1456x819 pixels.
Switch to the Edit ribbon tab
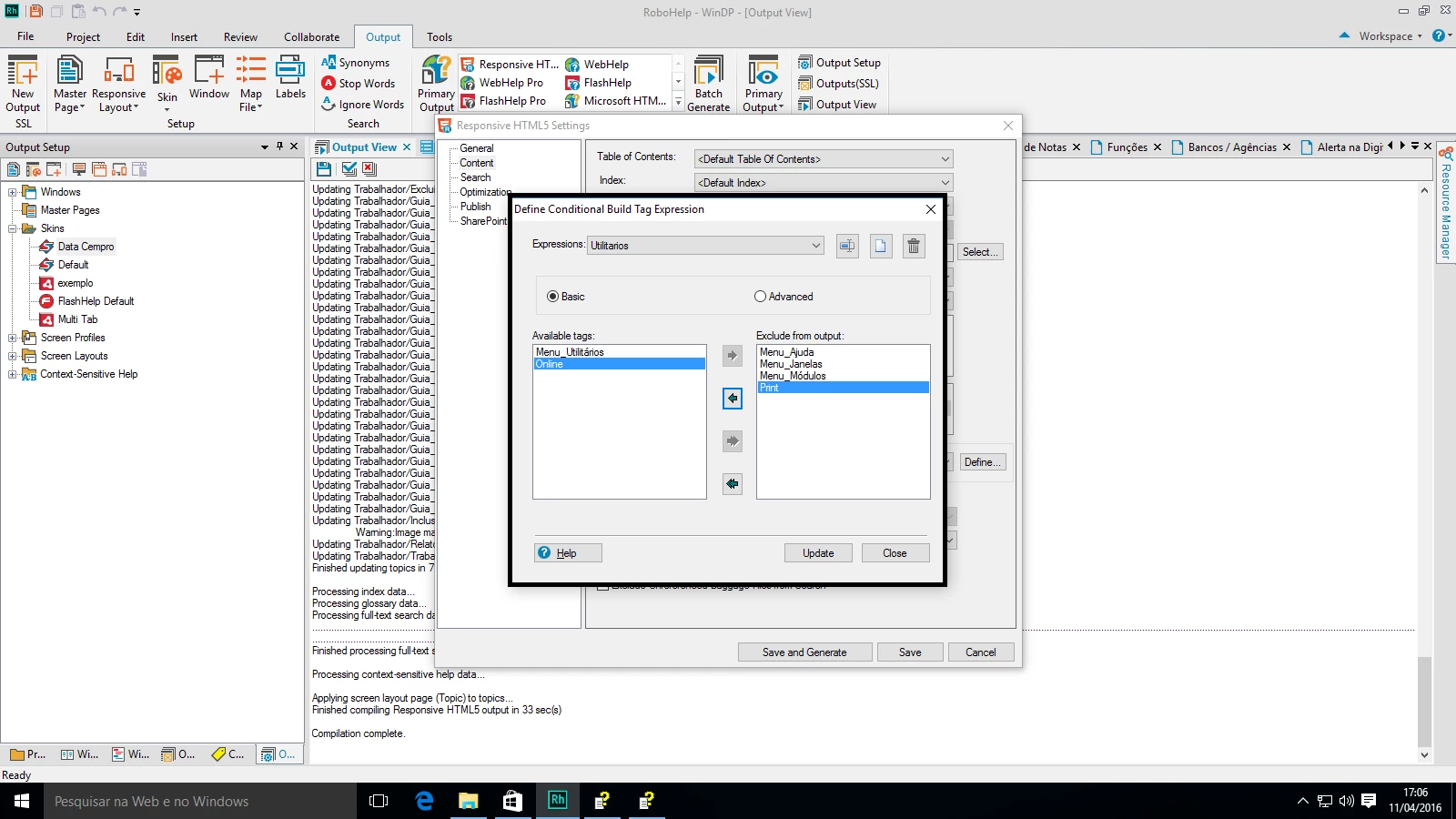coord(136,37)
